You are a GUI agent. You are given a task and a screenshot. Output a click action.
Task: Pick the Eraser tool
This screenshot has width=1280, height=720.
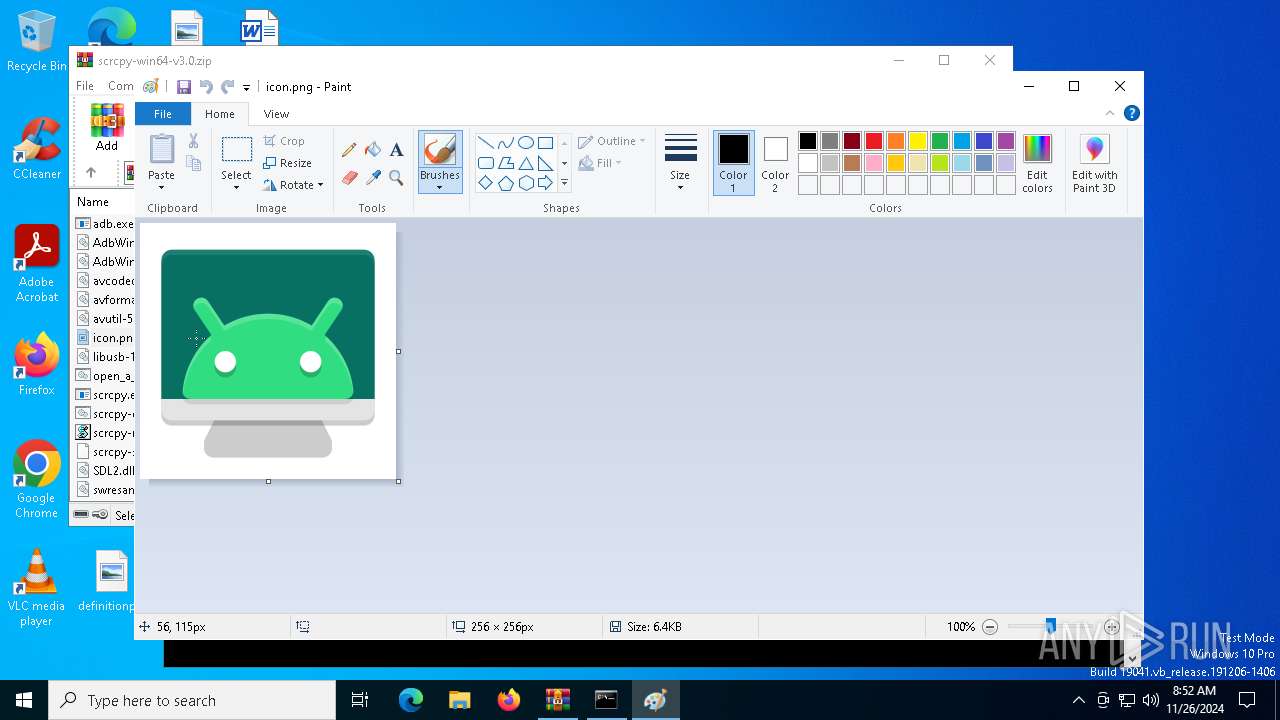[x=349, y=178]
